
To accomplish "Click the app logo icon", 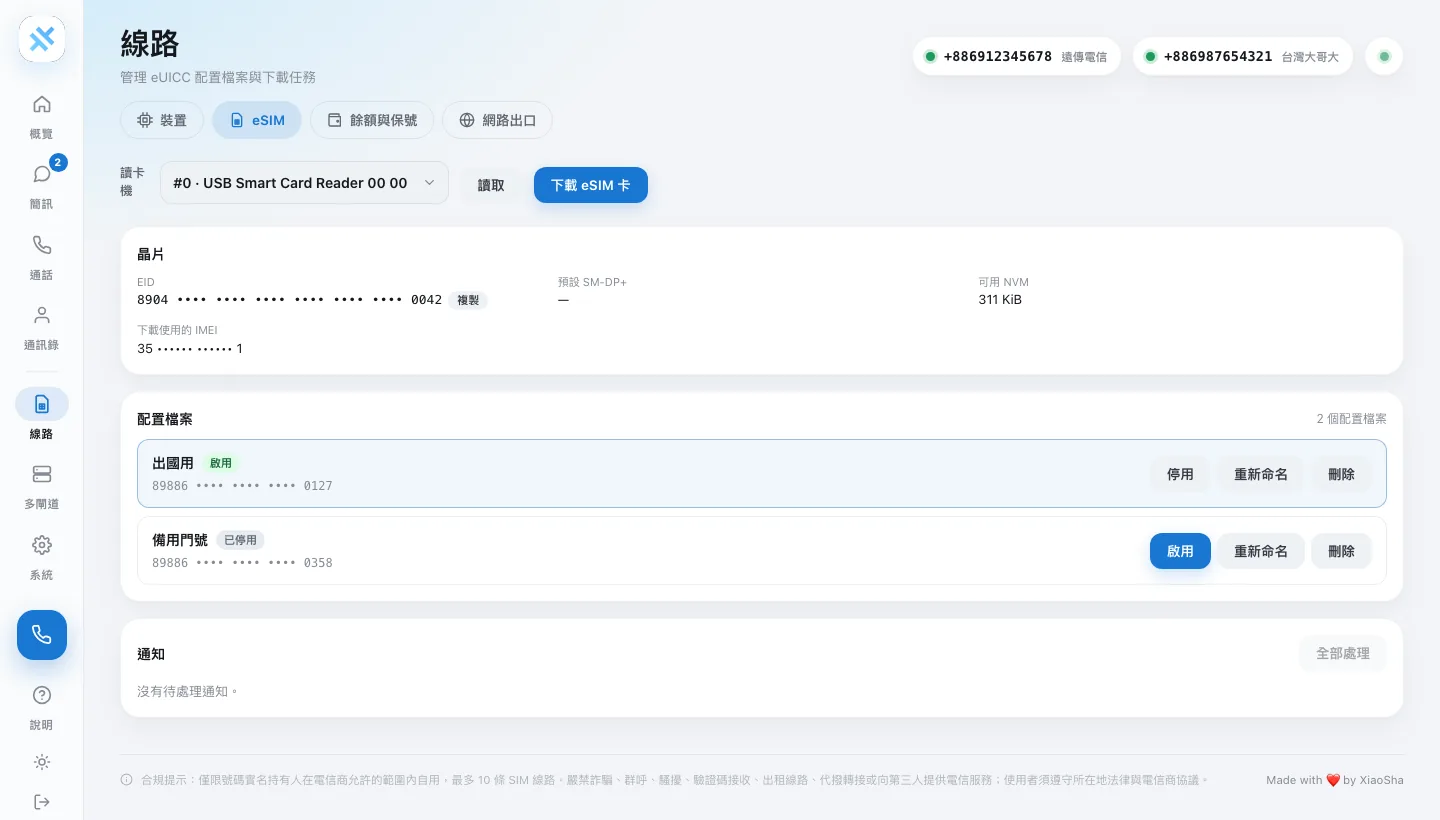I will pos(42,39).
